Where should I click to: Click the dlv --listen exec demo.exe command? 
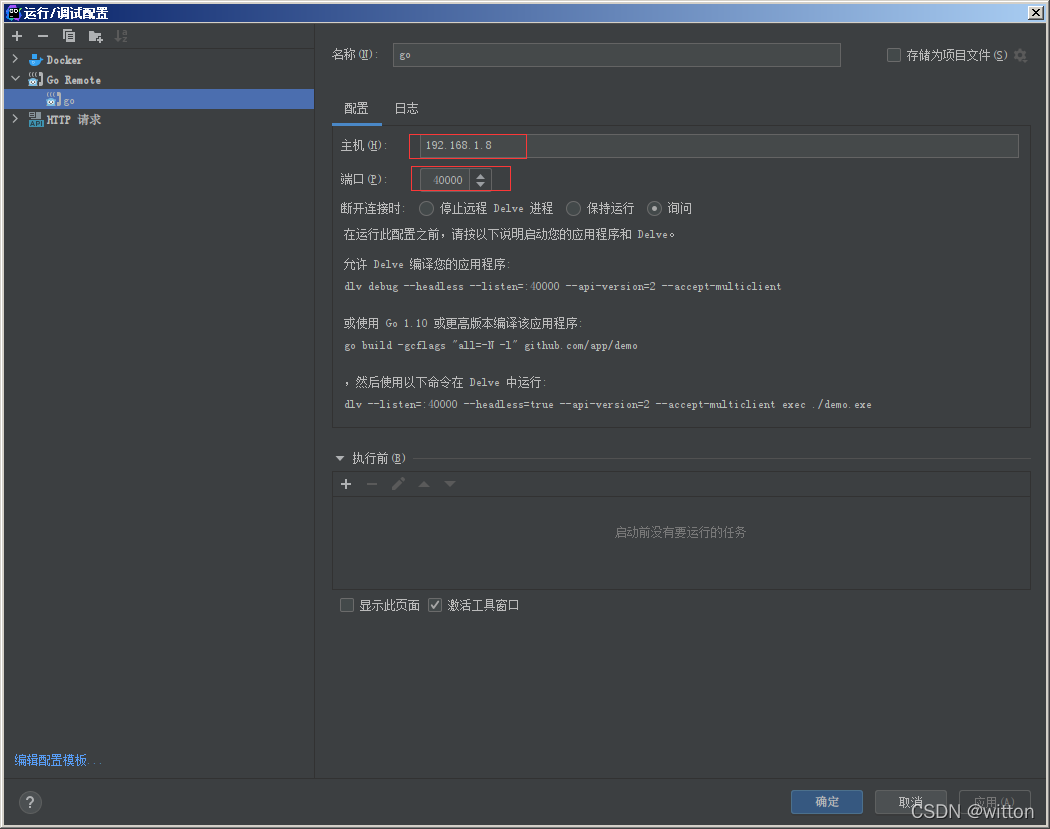608,404
